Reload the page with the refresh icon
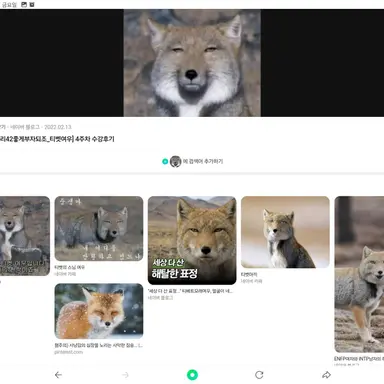This screenshot has height=384, width=384. click(x=259, y=375)
